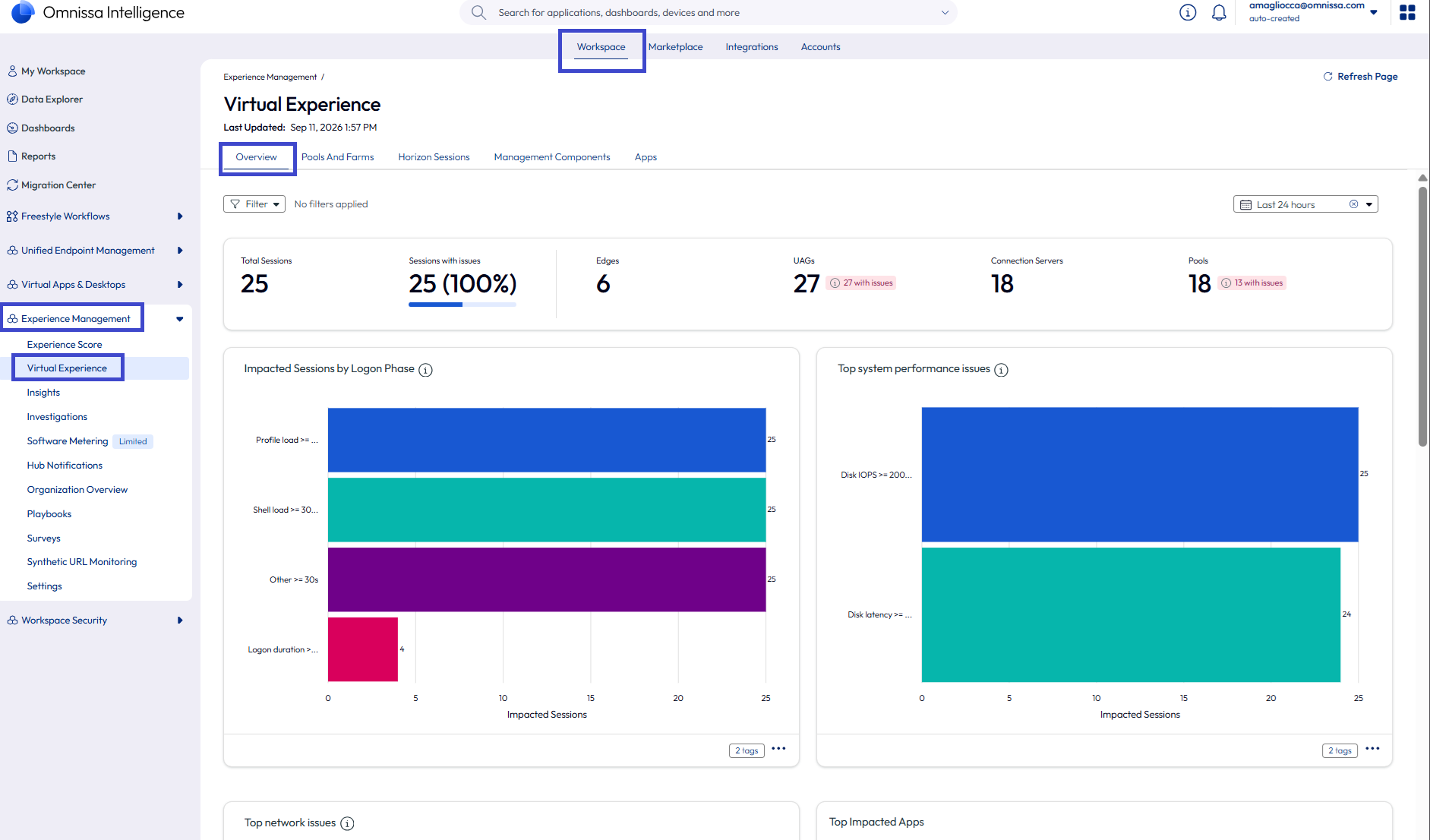1430x840 pixels.
Task: Open Hub Notifications in sidebar
Action: click(65, 466)
